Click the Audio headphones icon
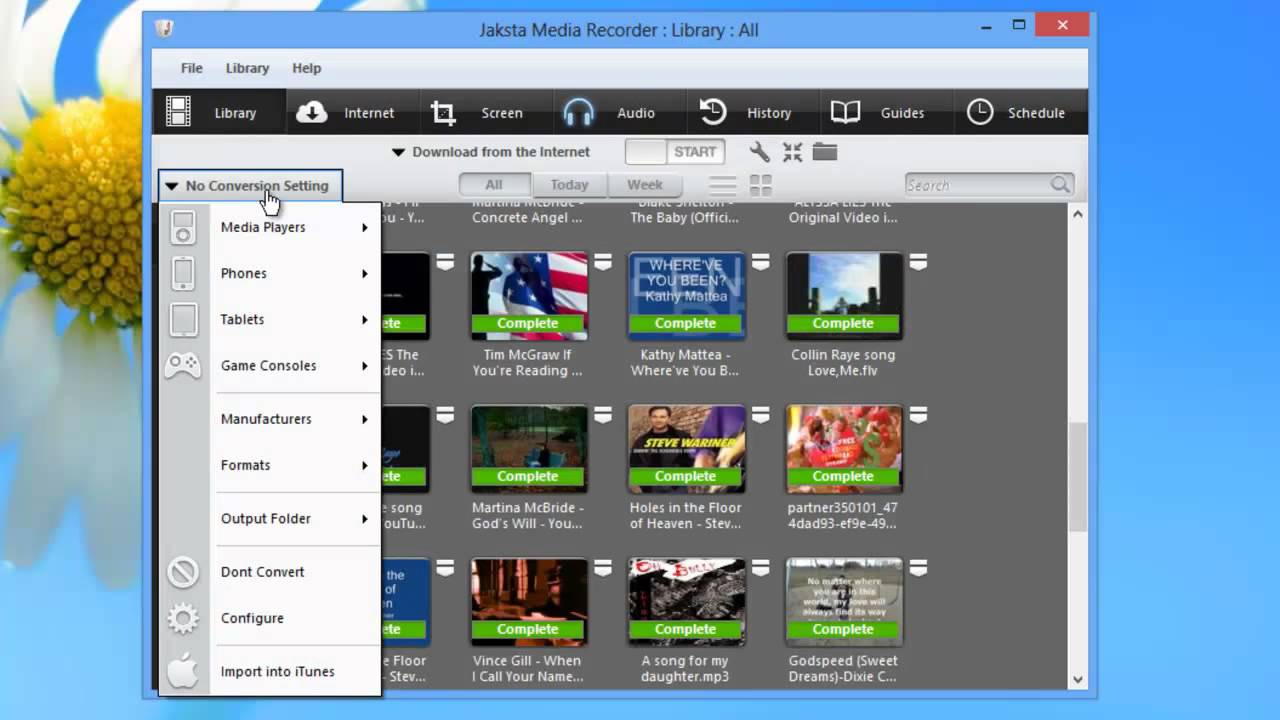Screen dimensions: 1280x720 pyautogui.click(x=579, y=112)
